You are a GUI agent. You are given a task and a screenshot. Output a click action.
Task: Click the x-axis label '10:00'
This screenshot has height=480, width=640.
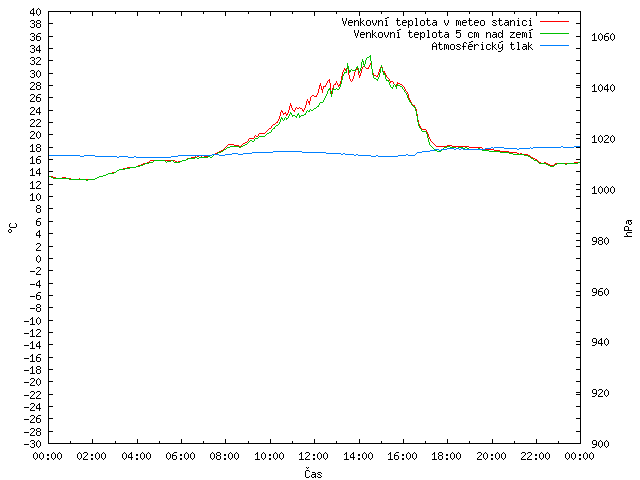point(269,456)
